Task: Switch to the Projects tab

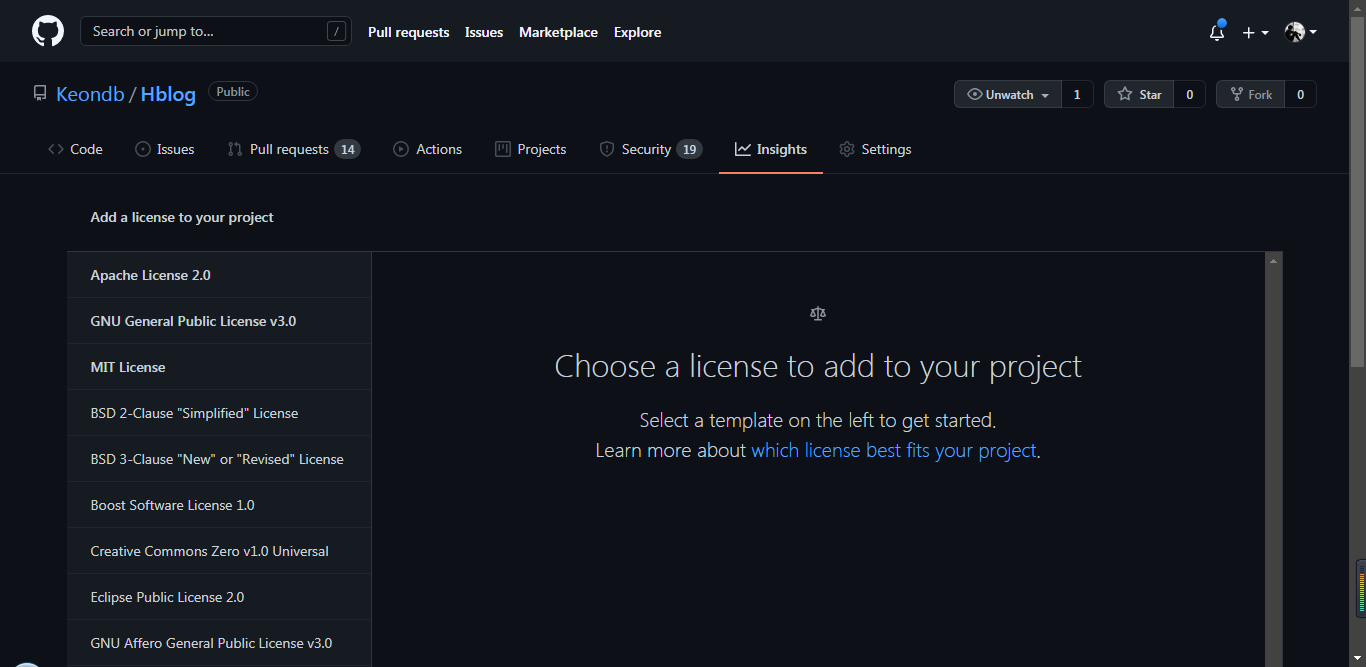Action: [530, 149]
